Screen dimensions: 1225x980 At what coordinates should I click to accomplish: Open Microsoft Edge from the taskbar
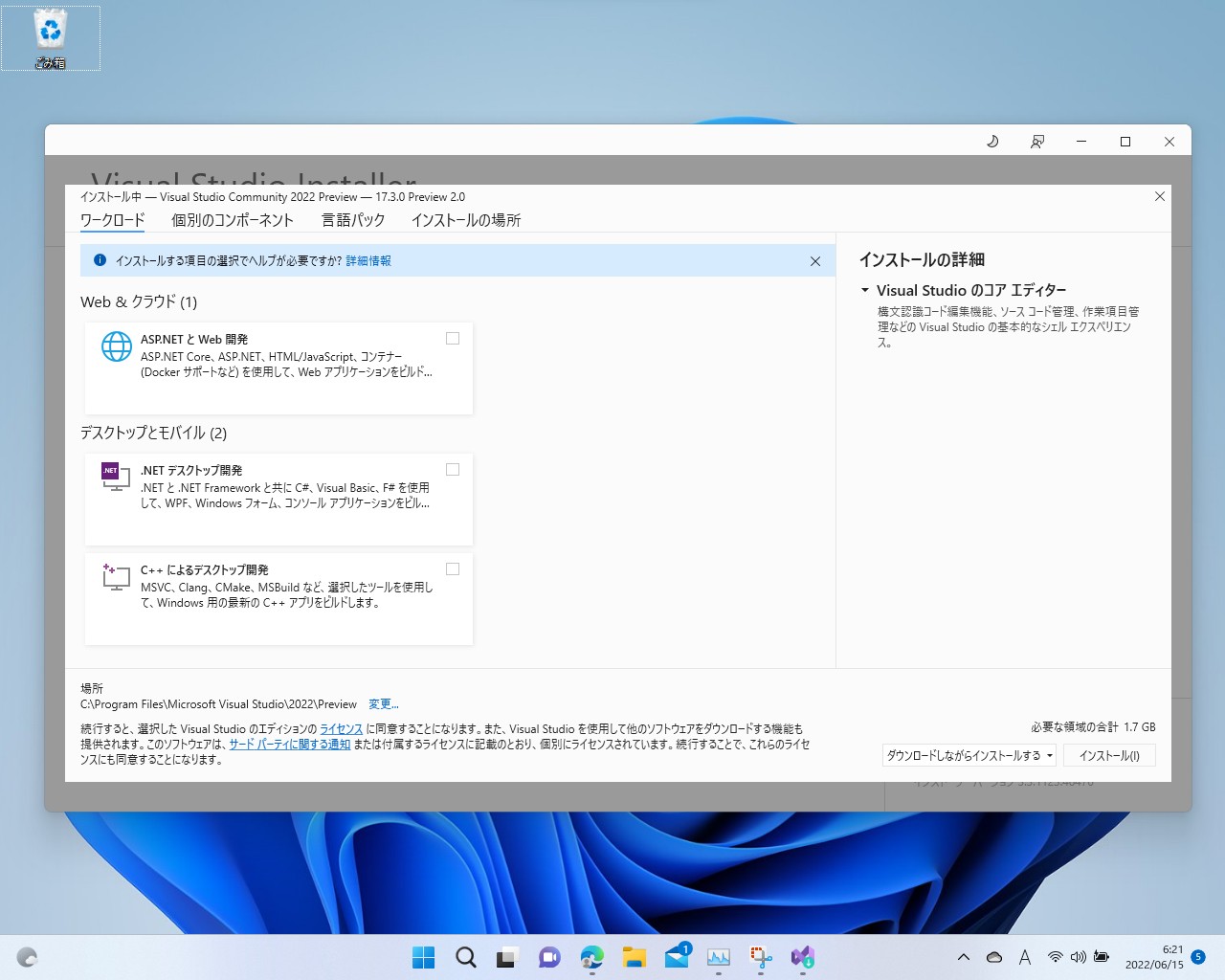(x=592, y=957)
